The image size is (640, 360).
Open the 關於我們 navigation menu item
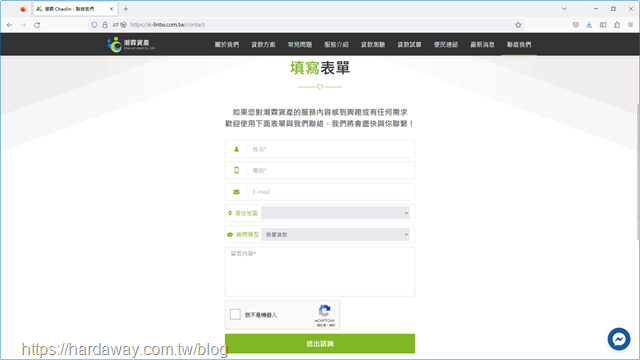[x=227, y=44]
